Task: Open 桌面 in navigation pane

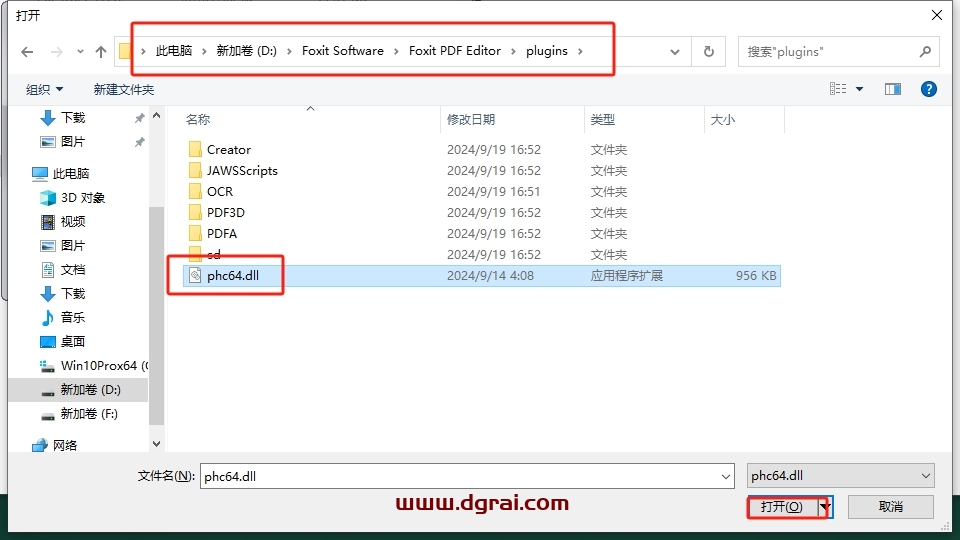Action: click(x=73, y=342)
